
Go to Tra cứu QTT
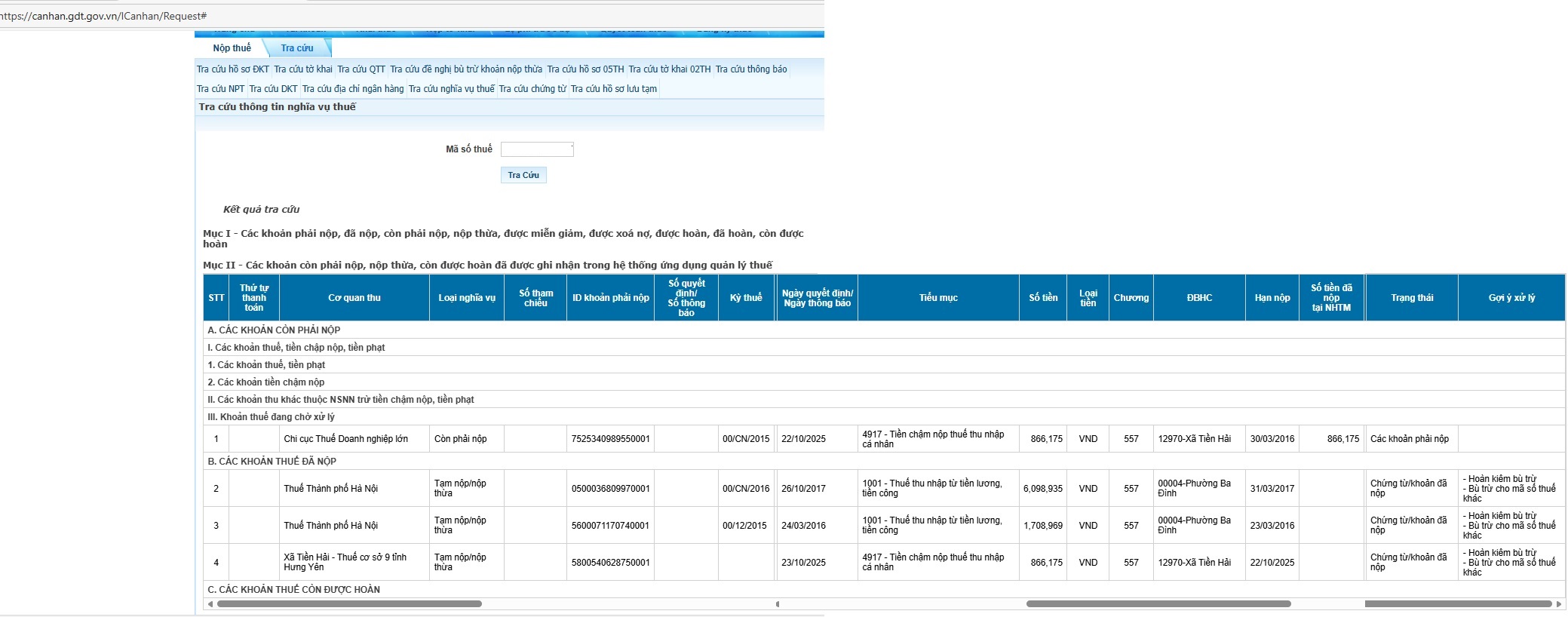click(x=361, y=69)
